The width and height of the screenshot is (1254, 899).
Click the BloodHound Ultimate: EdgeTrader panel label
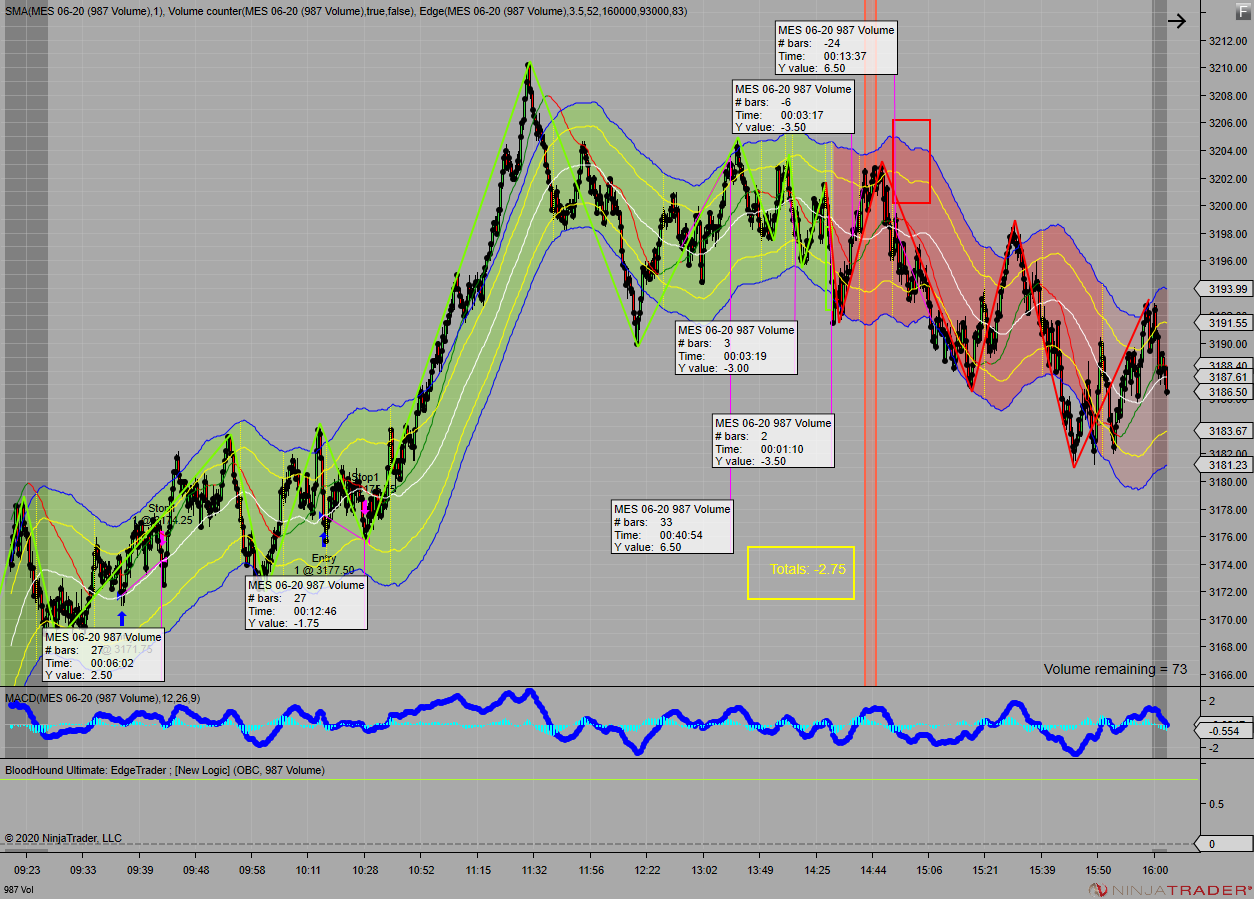tap(165, 770)
